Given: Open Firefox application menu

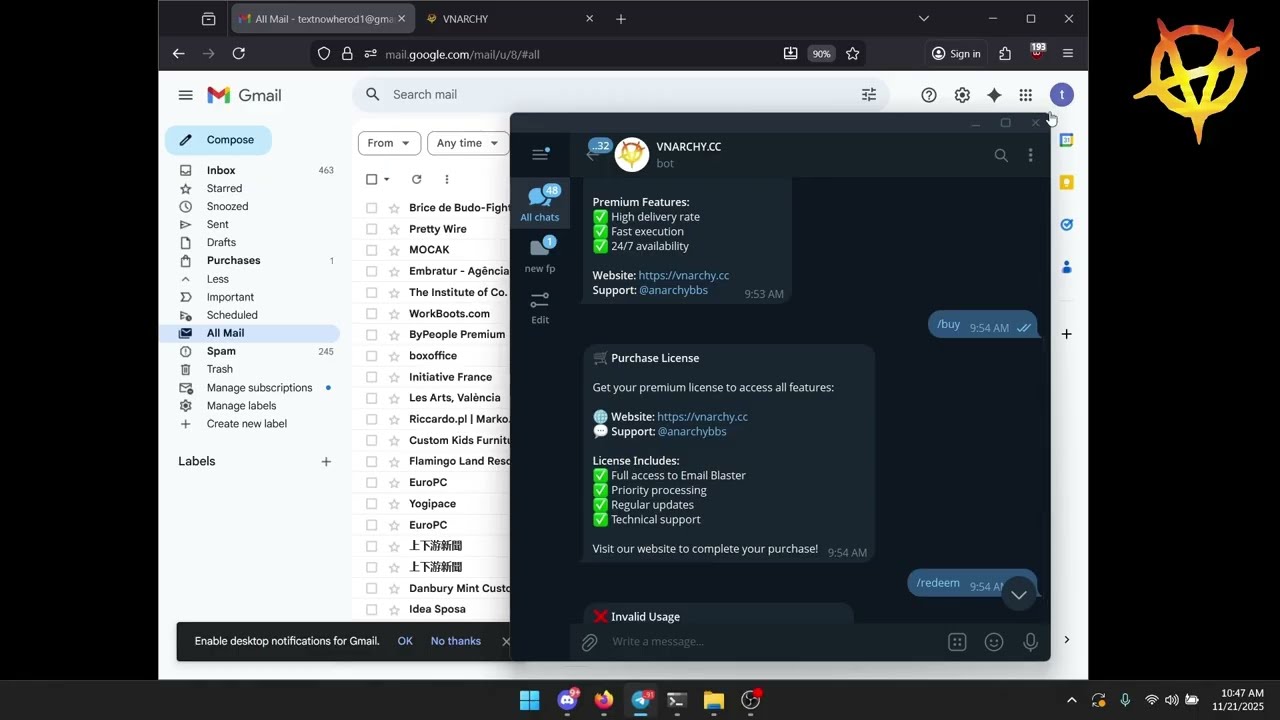Looking at the screenshot, I should tap(1068, 54).
